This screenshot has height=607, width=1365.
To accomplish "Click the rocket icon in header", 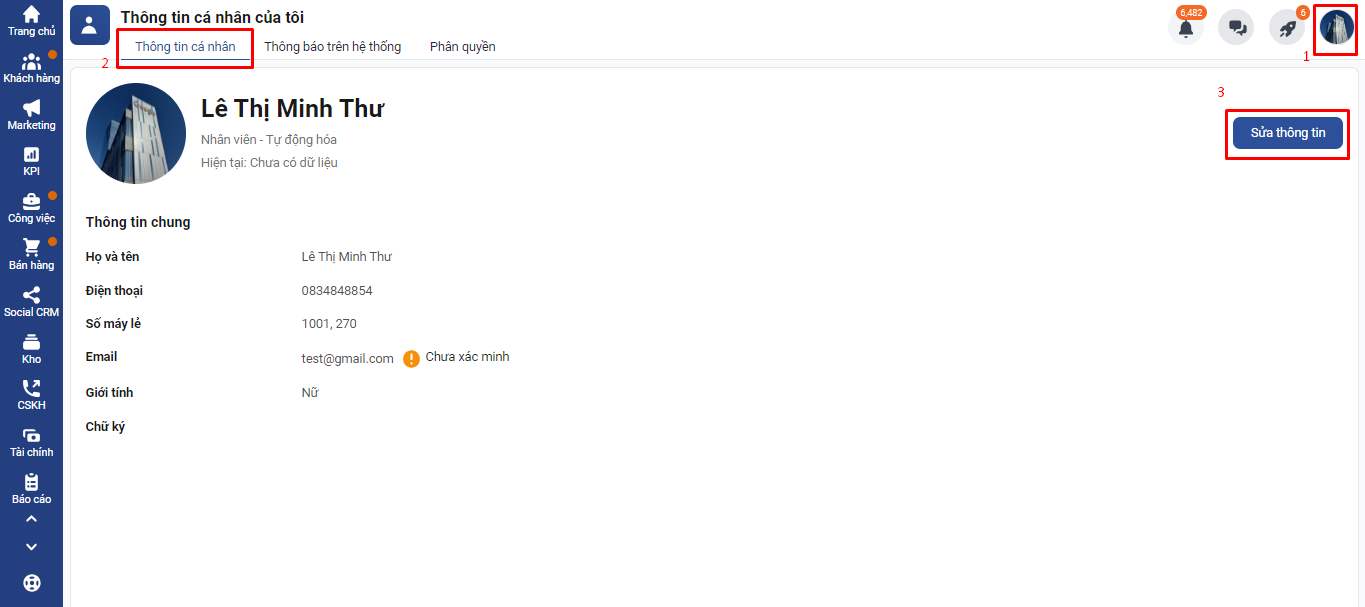I will pyautogui.click(x=1287, y=28).
